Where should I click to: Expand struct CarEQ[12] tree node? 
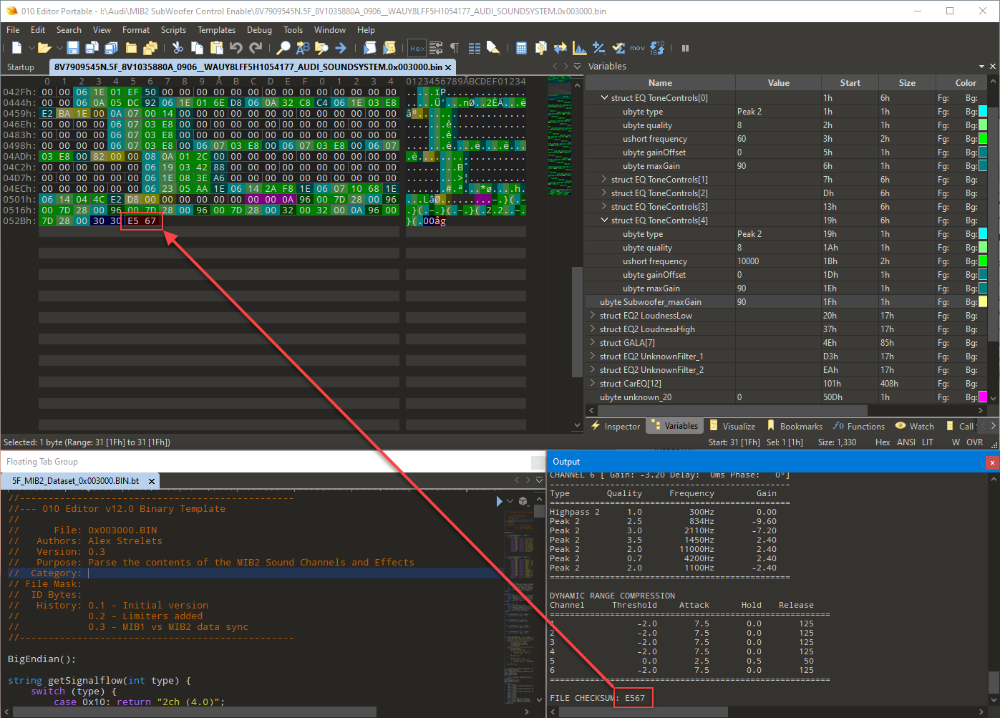[x=592, y=383]
